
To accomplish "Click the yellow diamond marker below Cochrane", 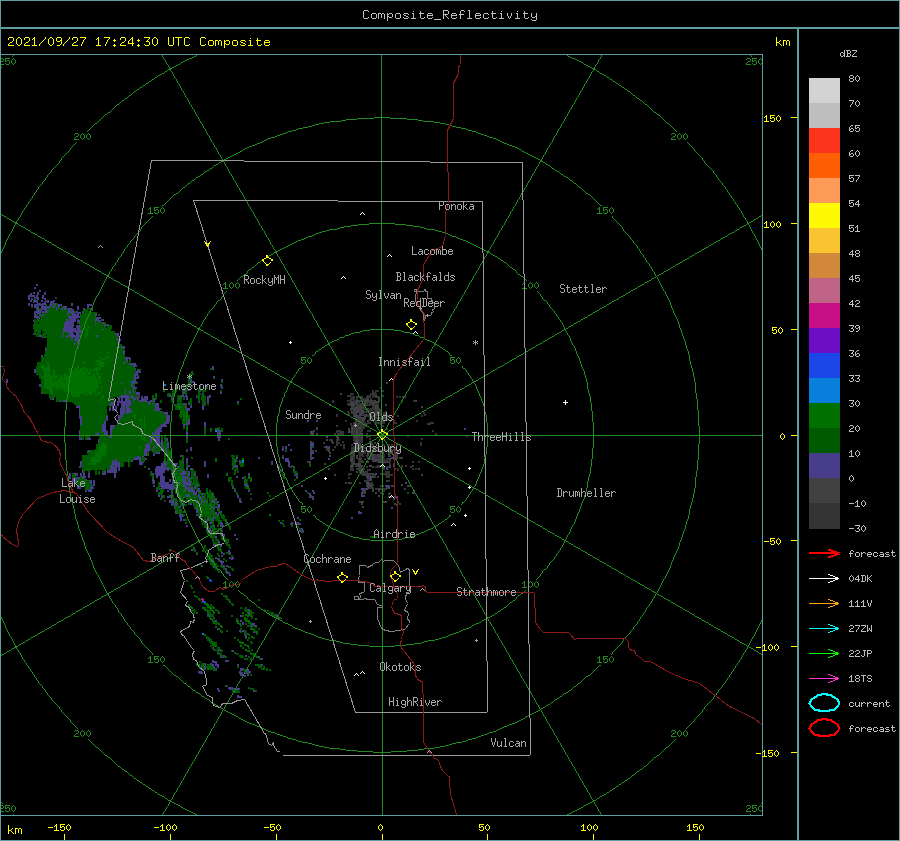I will (343, 577).
